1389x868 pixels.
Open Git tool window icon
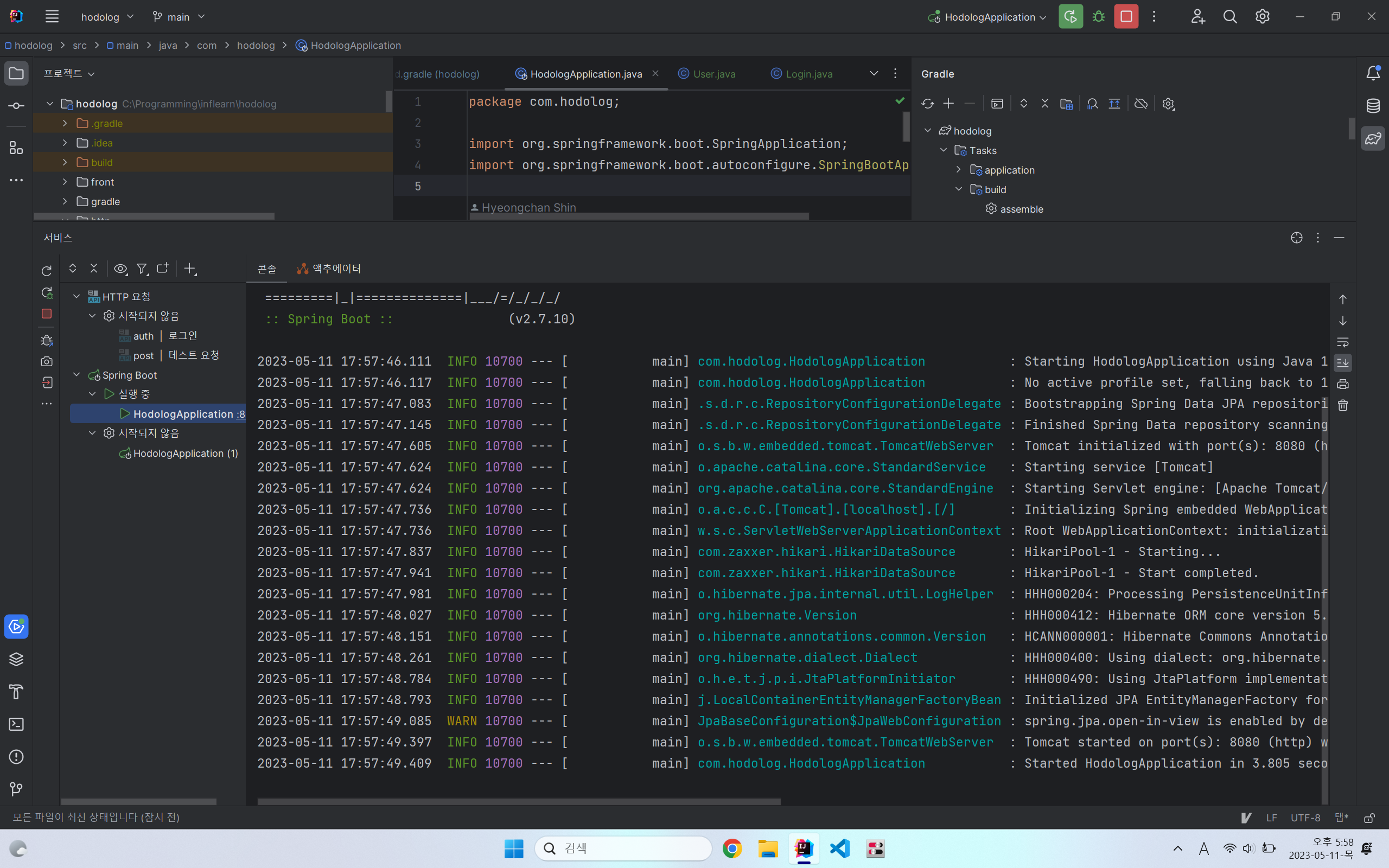pos(16,789)
